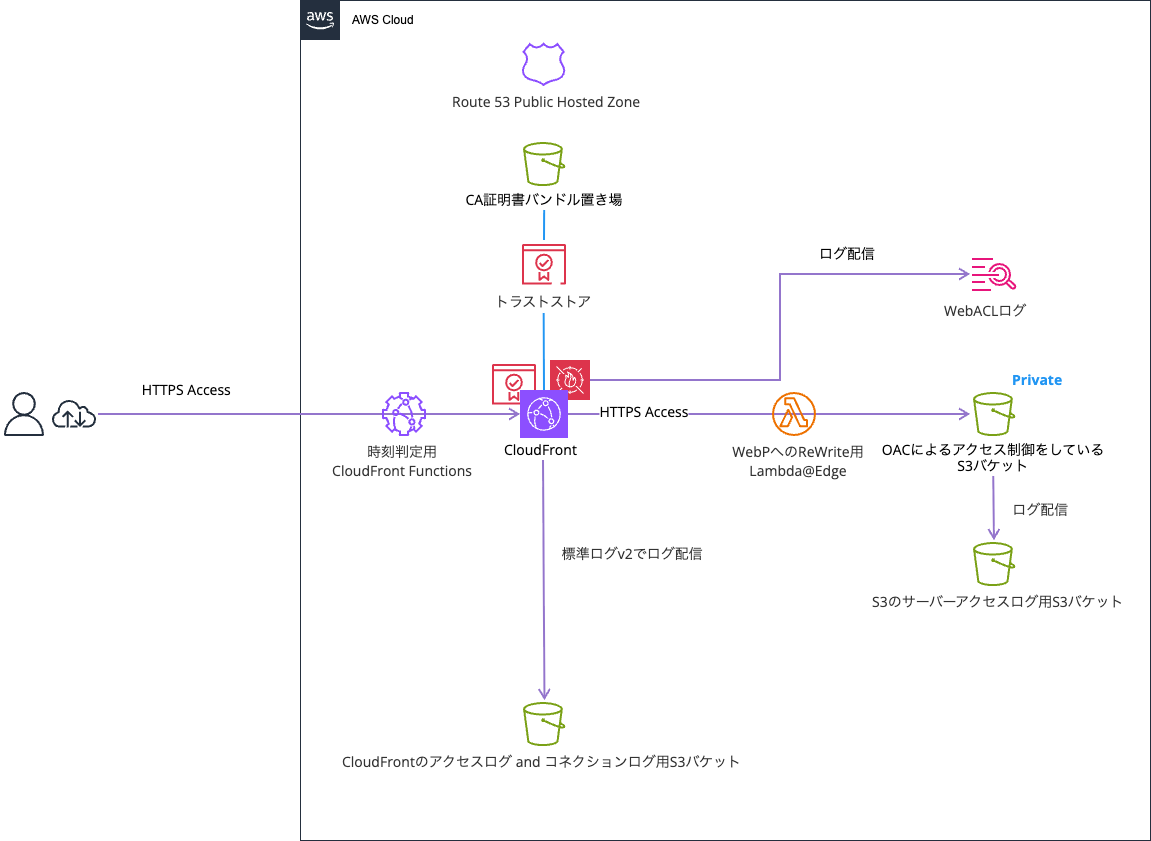Select the AWS Cloud title text
The width and height of the screenshot is (1151, 841).
tap(382, 20)
